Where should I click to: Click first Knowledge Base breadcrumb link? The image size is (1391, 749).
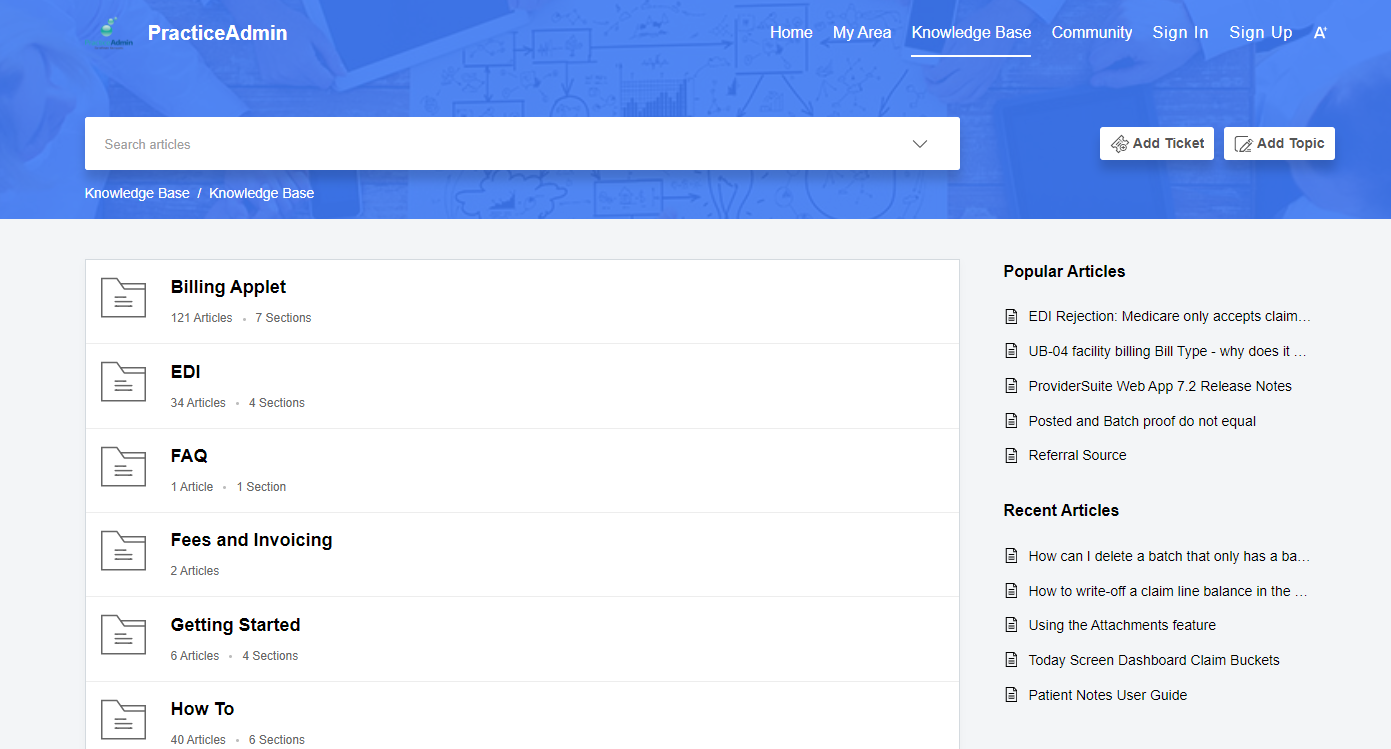[137, 193]
